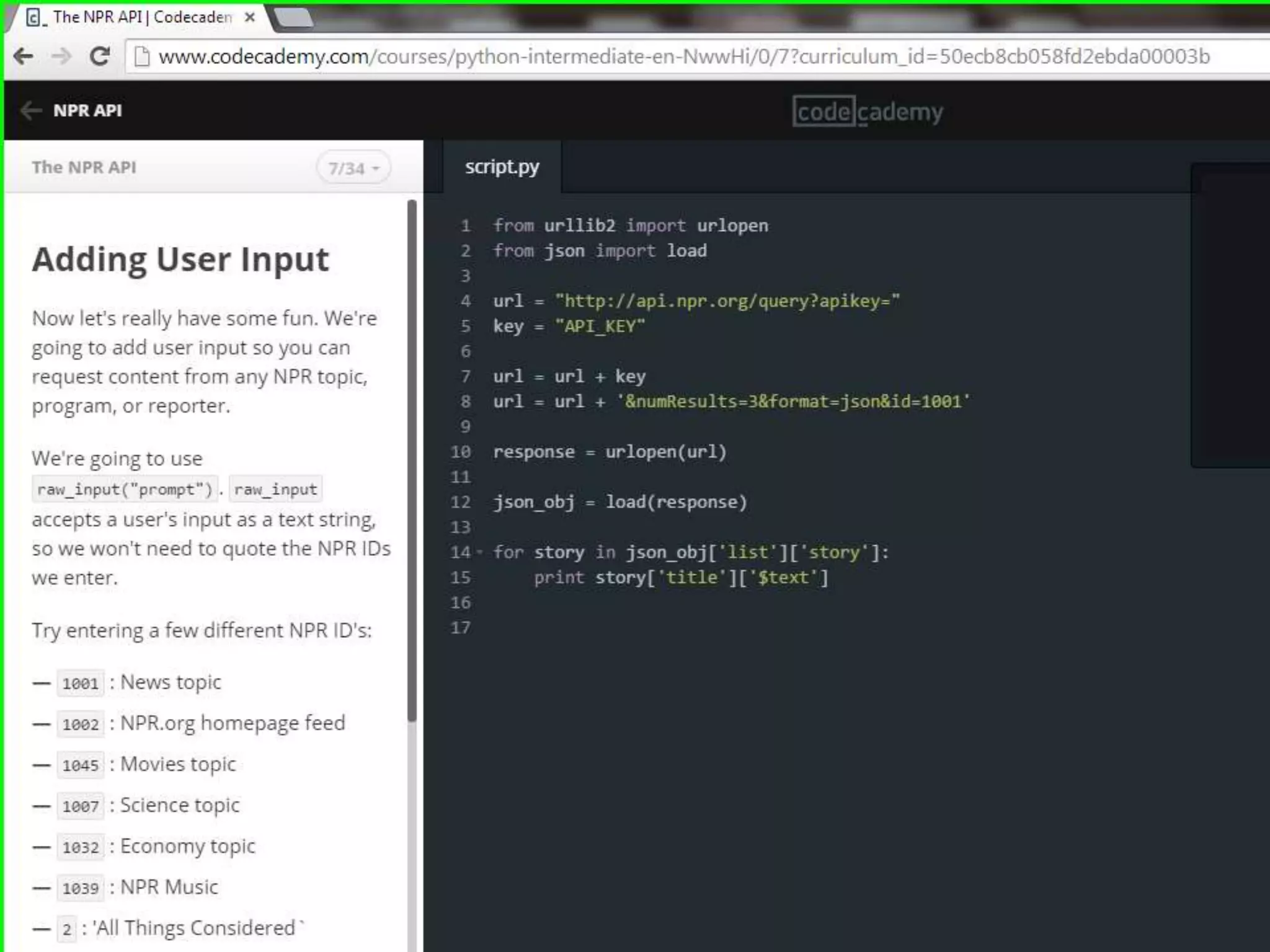The image size is (1270, 952).
Task: Click the page icon in the address bar
Action: tap(142, 56)
